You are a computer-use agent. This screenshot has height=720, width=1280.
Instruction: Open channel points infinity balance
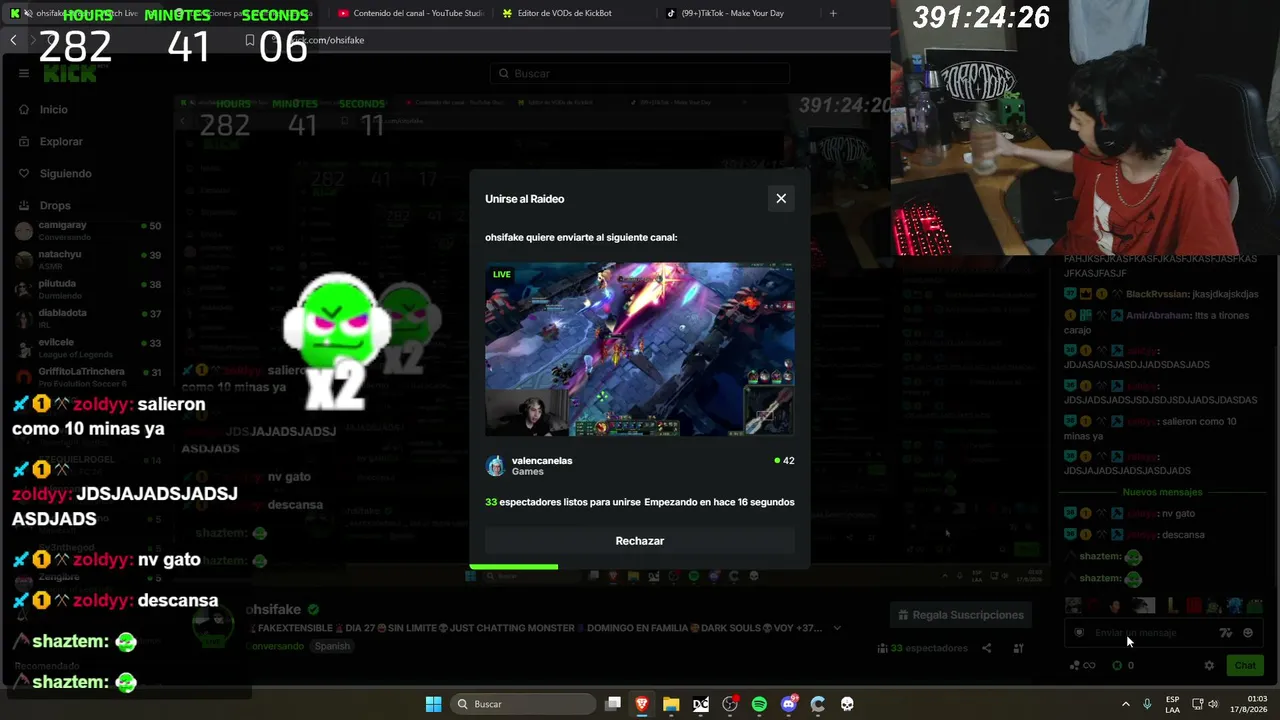[x=1082, y=665]
